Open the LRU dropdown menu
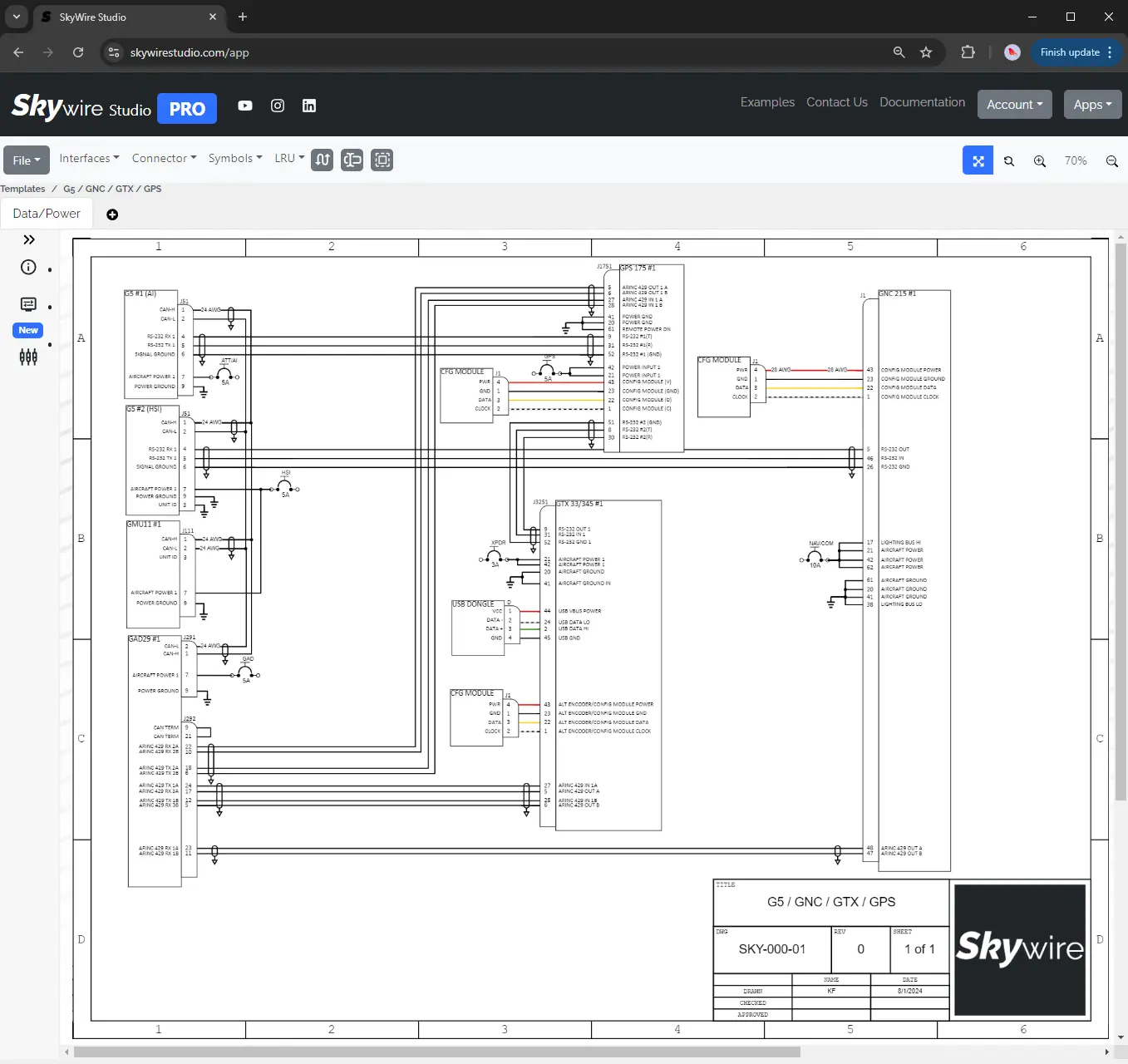Screen dimensions: 1128x1064 coord(289,158)
